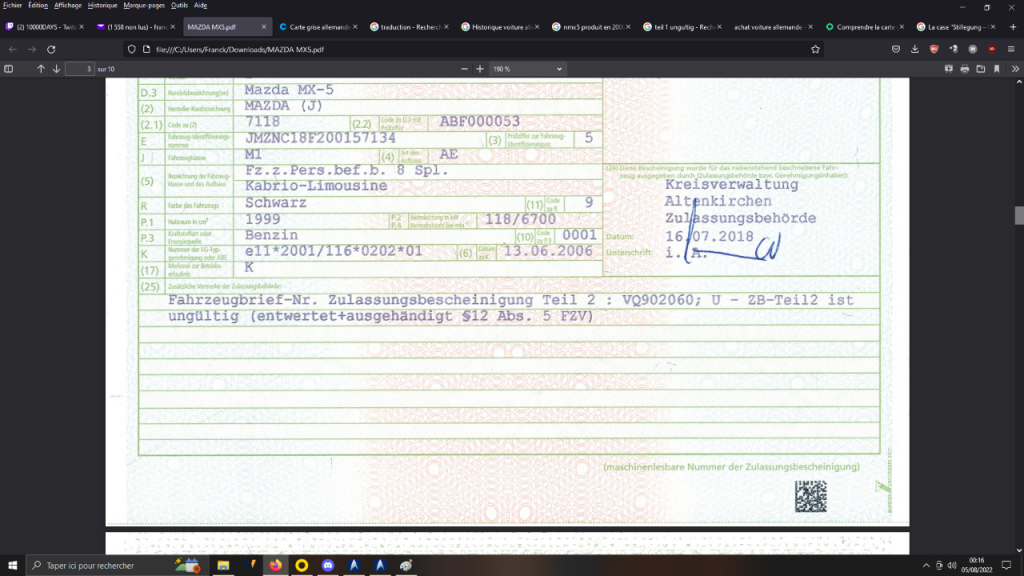Save to Pocket icon in toolbar

coord(896,49)
